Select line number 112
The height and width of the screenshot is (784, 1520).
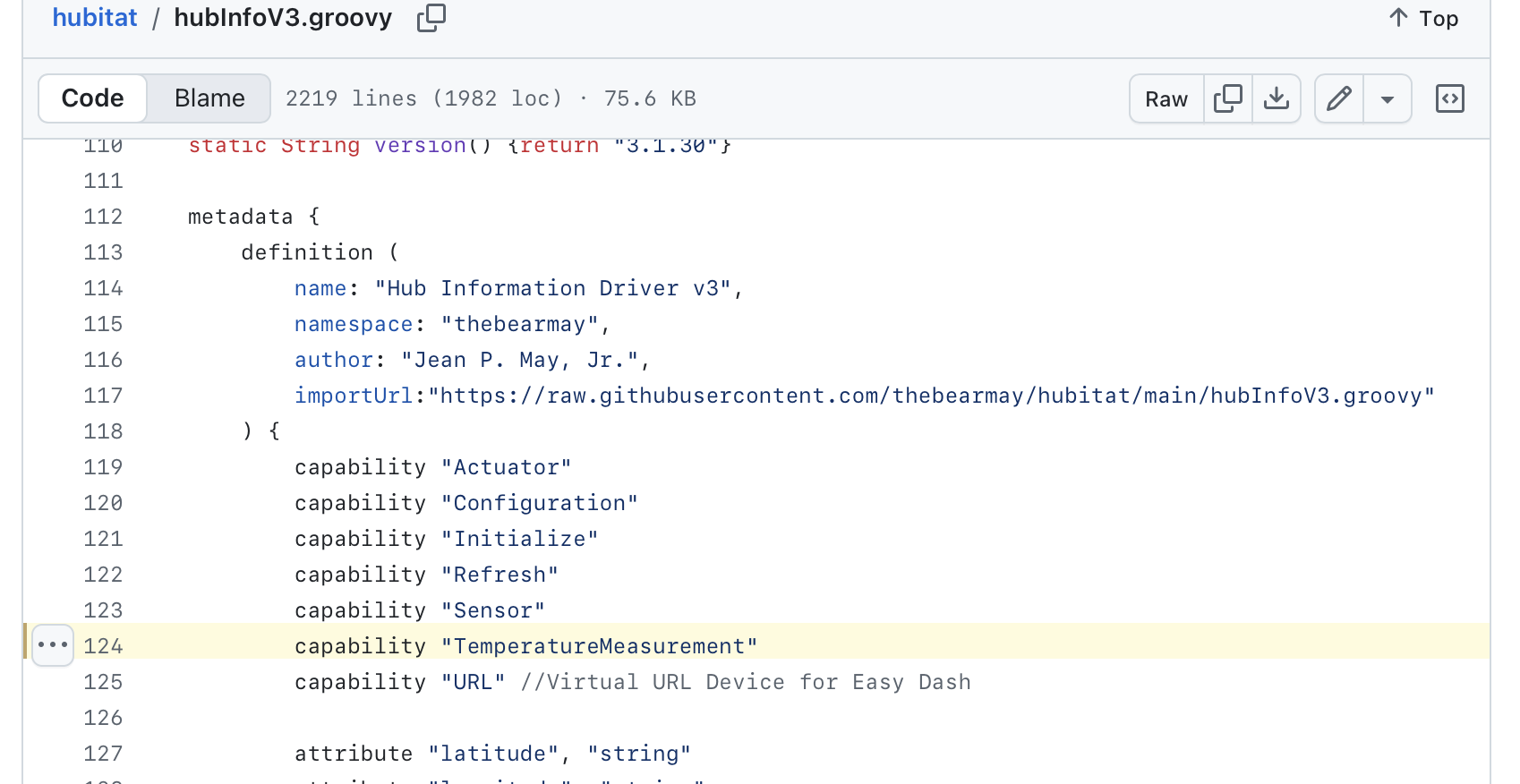tap(103, 217)
